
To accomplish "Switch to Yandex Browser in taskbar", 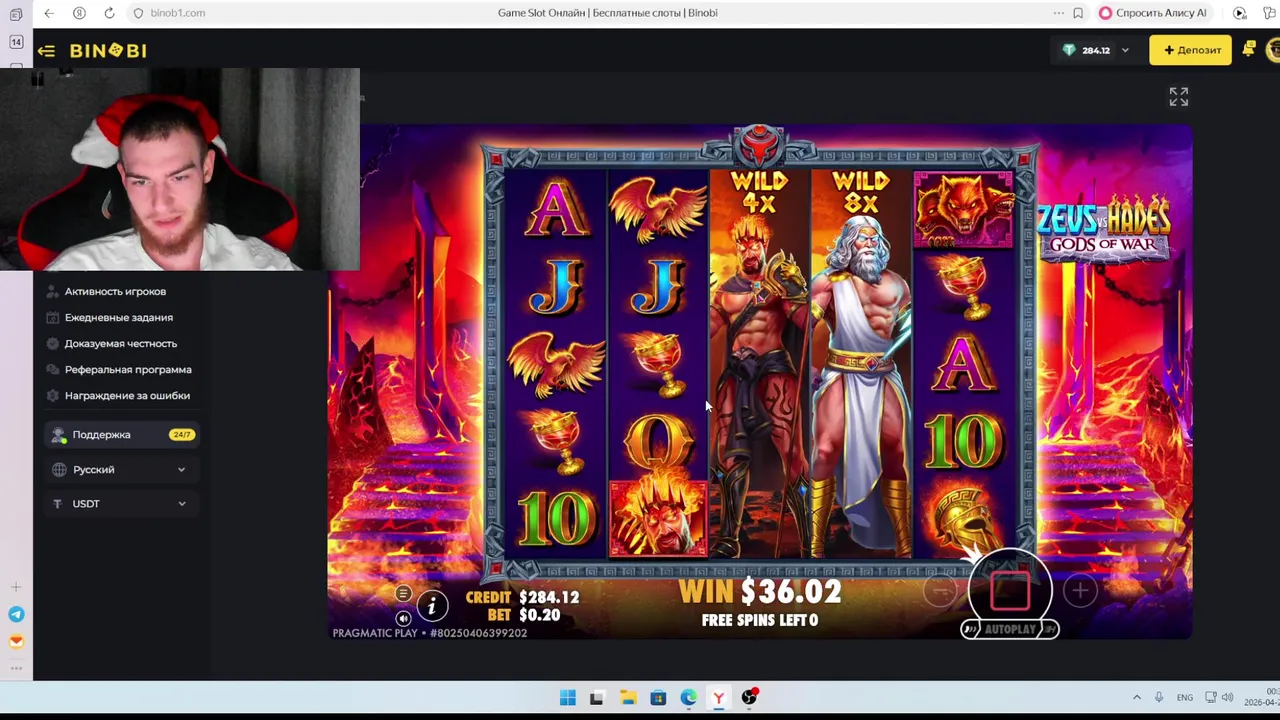I will pos(718,697).
